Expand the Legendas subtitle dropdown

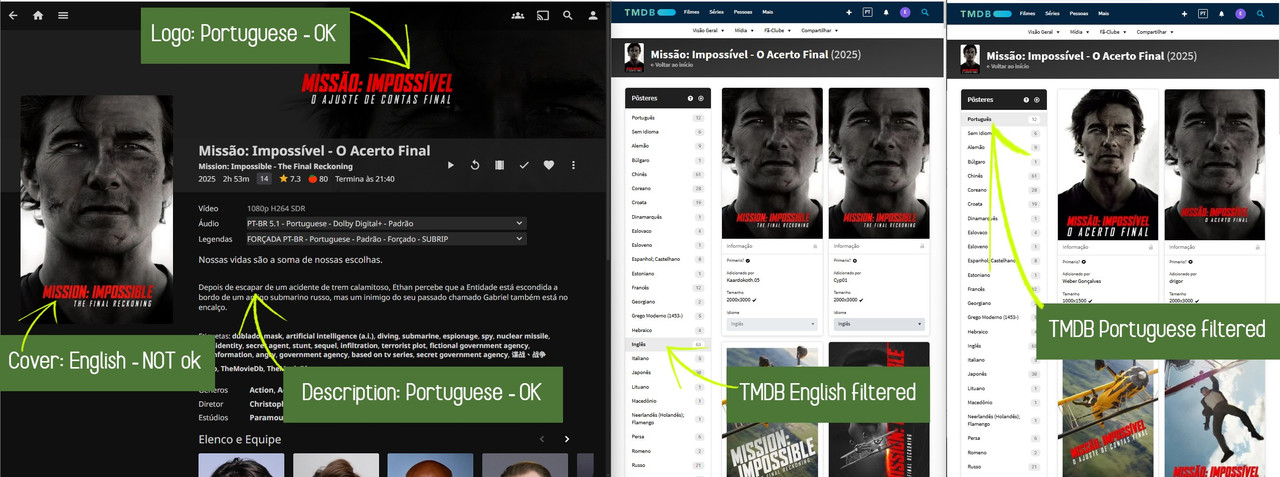(x=386, y=239)
